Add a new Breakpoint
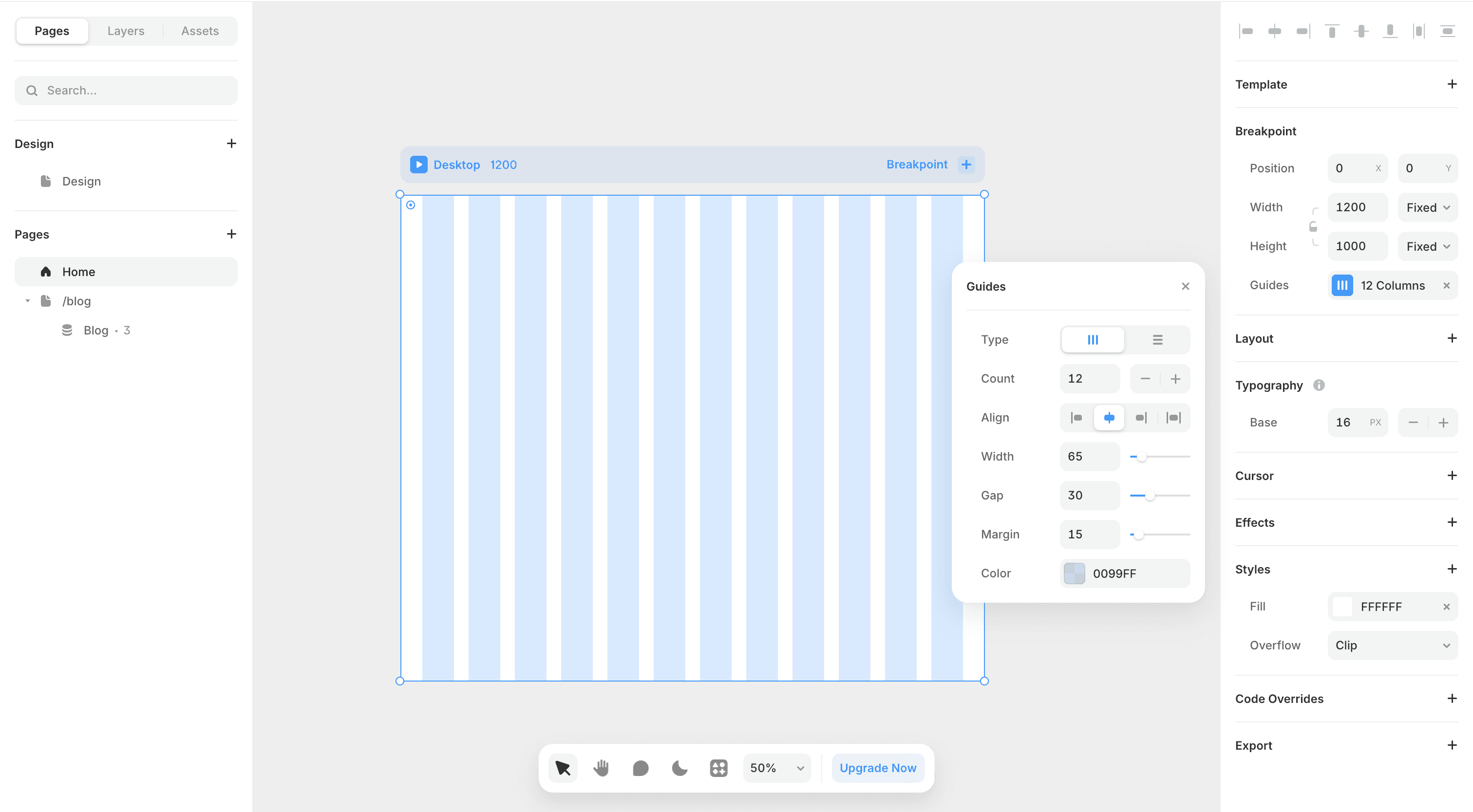 (966, 165)
